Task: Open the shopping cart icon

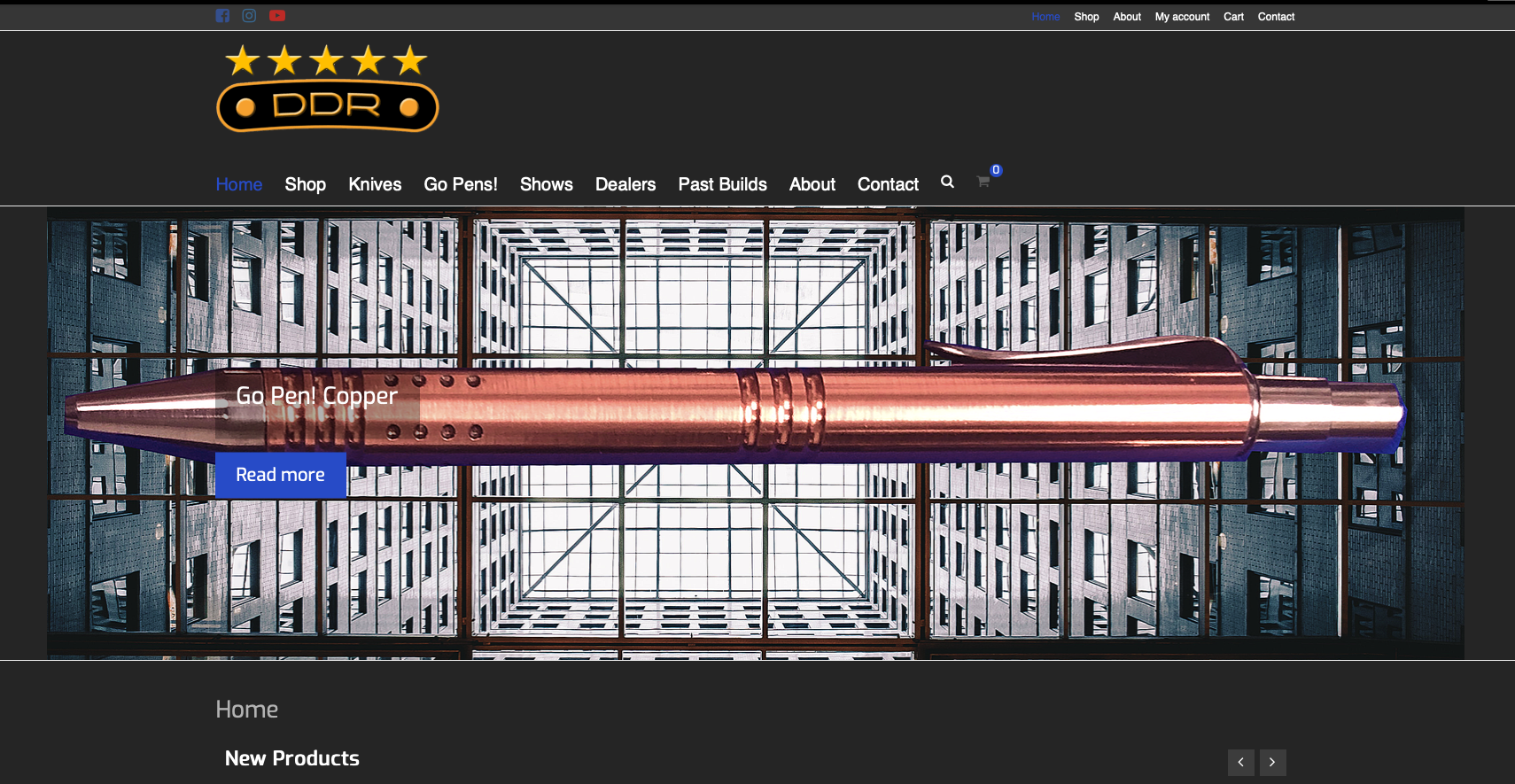Action: tap(983, 182)
